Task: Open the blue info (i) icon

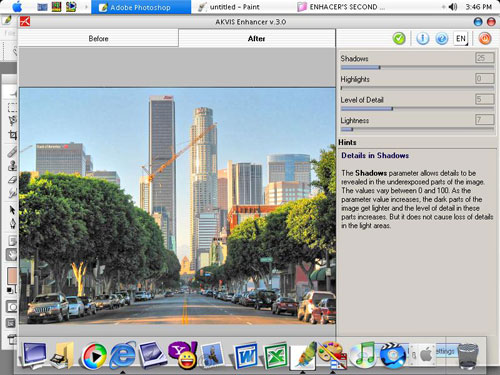Action: [x=422, y=39]
